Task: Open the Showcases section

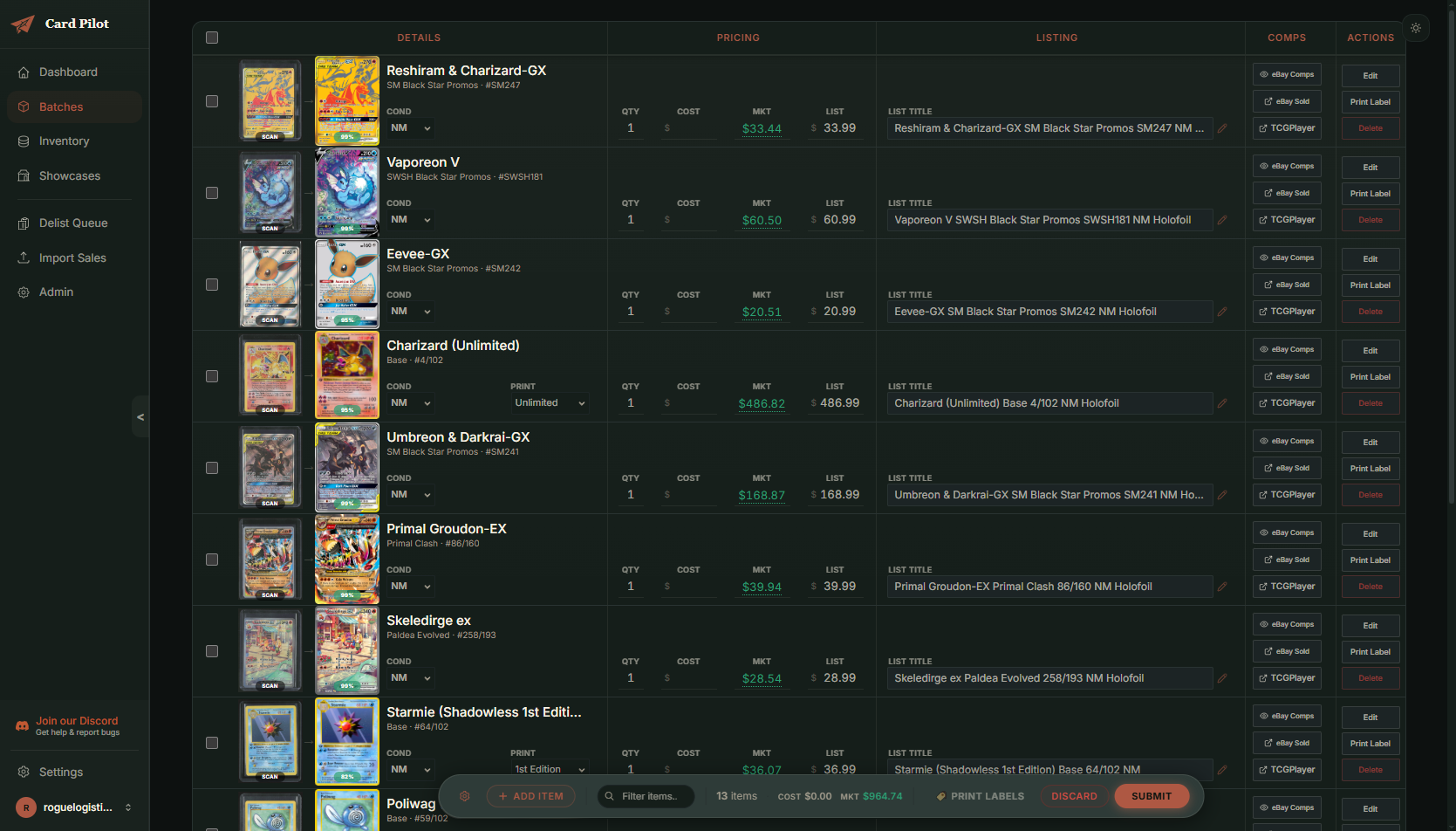Action: 70,175
